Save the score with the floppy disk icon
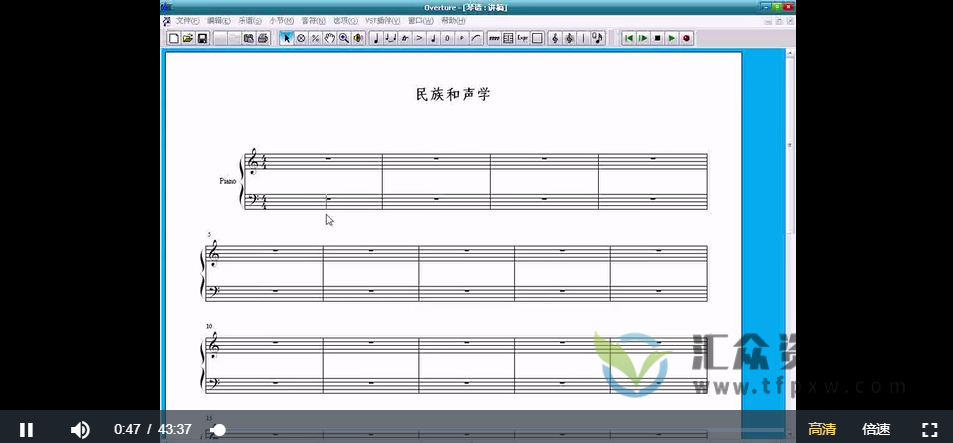Screen dimensions: 953x443 [202, 39]
